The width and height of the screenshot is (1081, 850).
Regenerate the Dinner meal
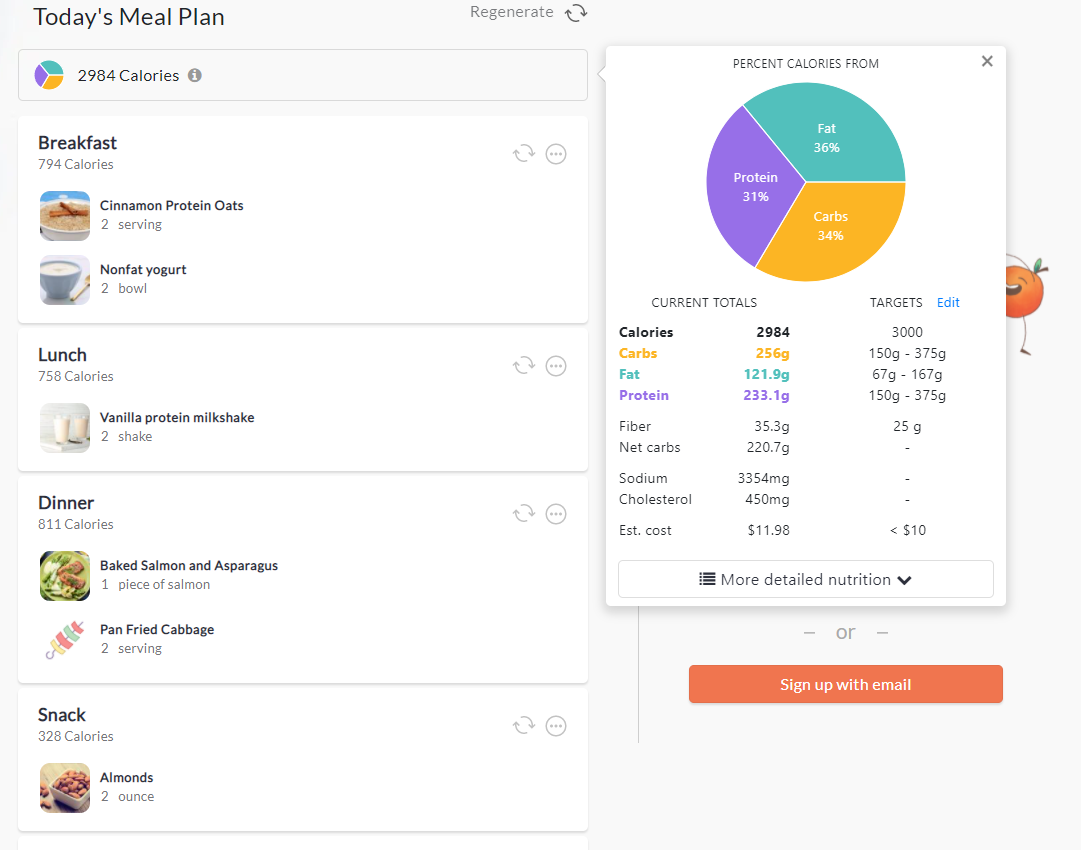[523, 514]
